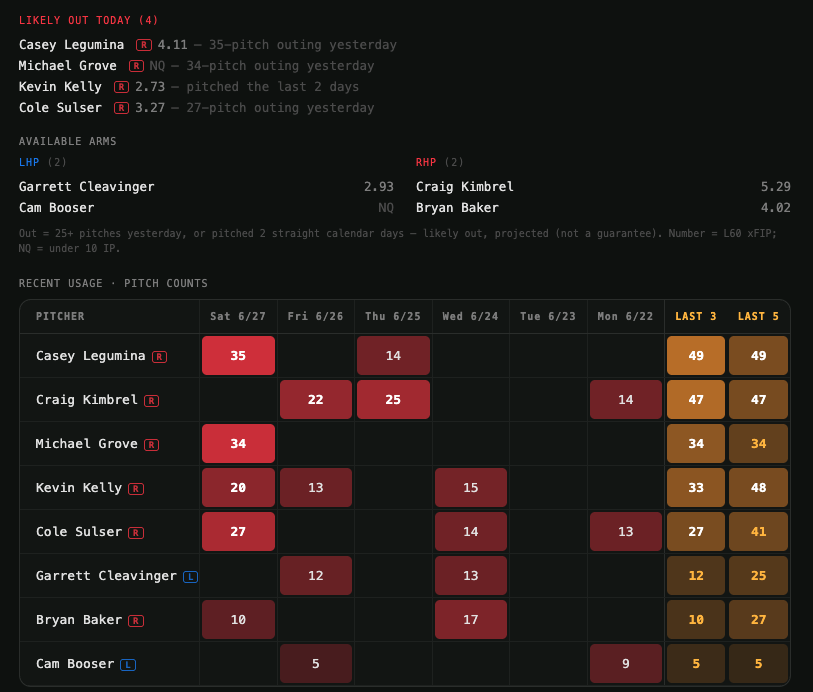Click the R handedness badge in Kevin Kelly table row
The width and height of the screenshot is (813, 692).
click(x=136, y=489)
